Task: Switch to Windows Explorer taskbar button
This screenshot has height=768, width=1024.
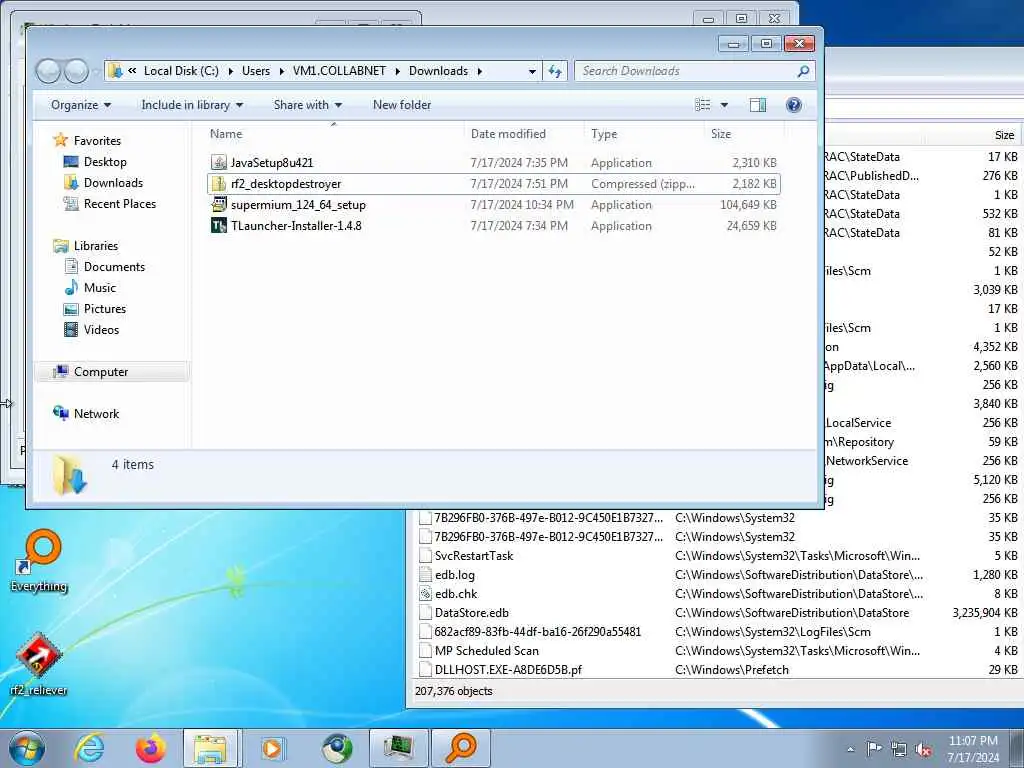Action: click(x=212, y=748)
